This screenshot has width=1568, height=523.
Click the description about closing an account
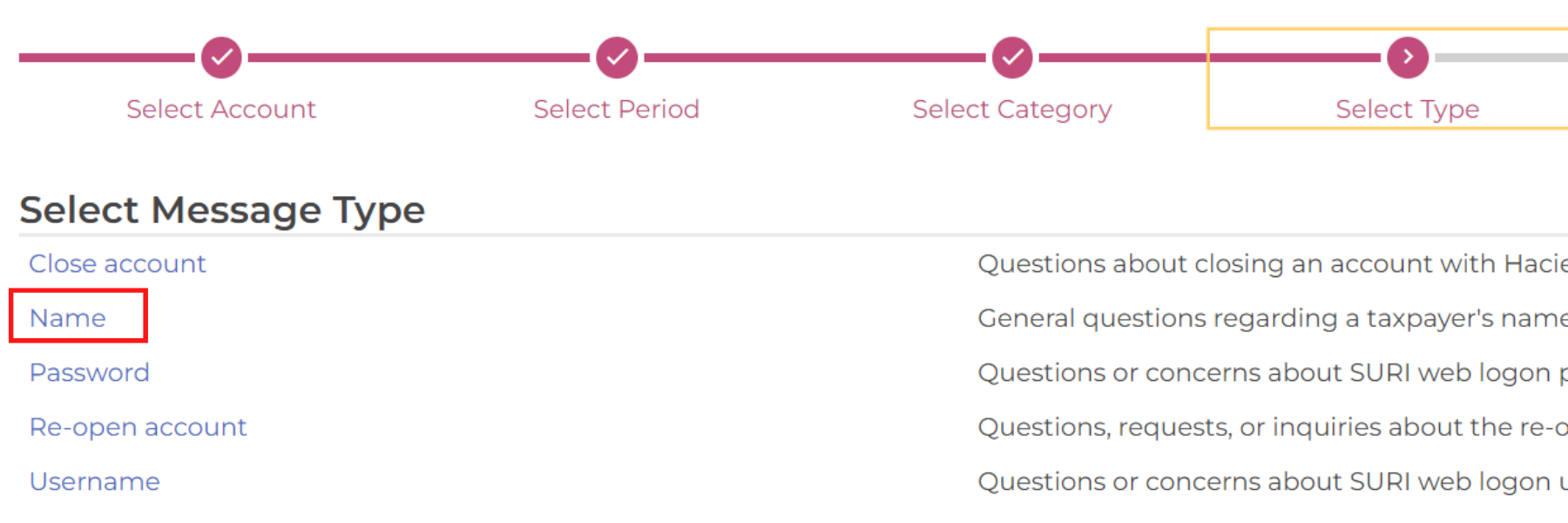click(1273, 264)
